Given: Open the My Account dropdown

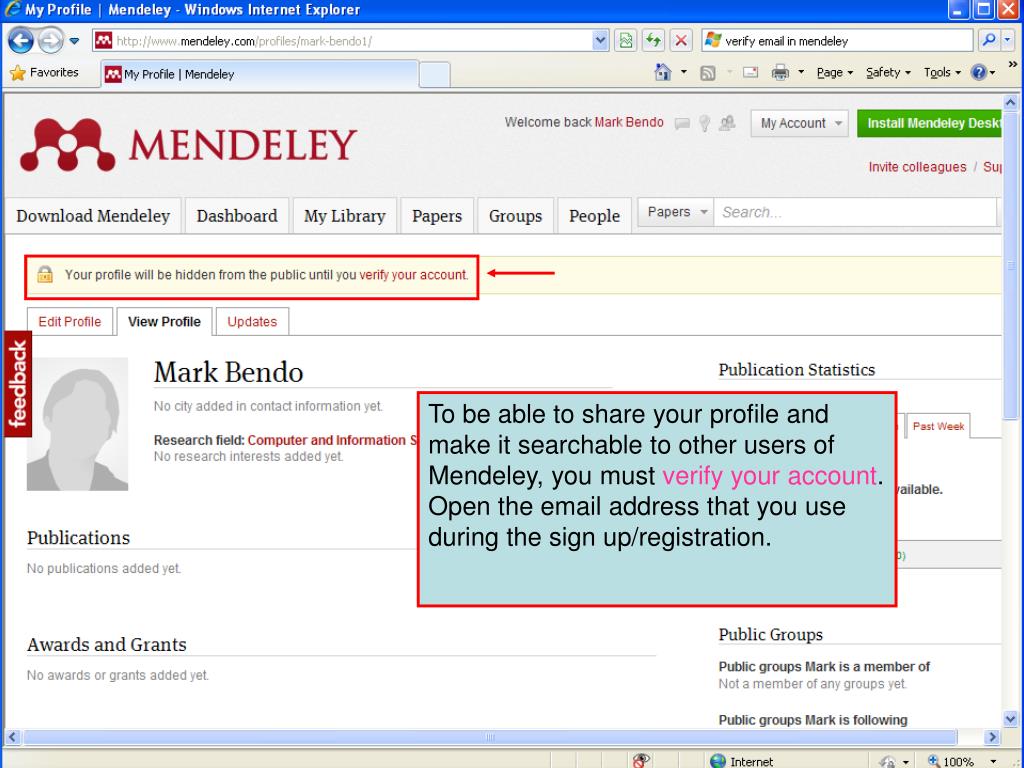Looking at the screenshot, I should click(800, 123).
